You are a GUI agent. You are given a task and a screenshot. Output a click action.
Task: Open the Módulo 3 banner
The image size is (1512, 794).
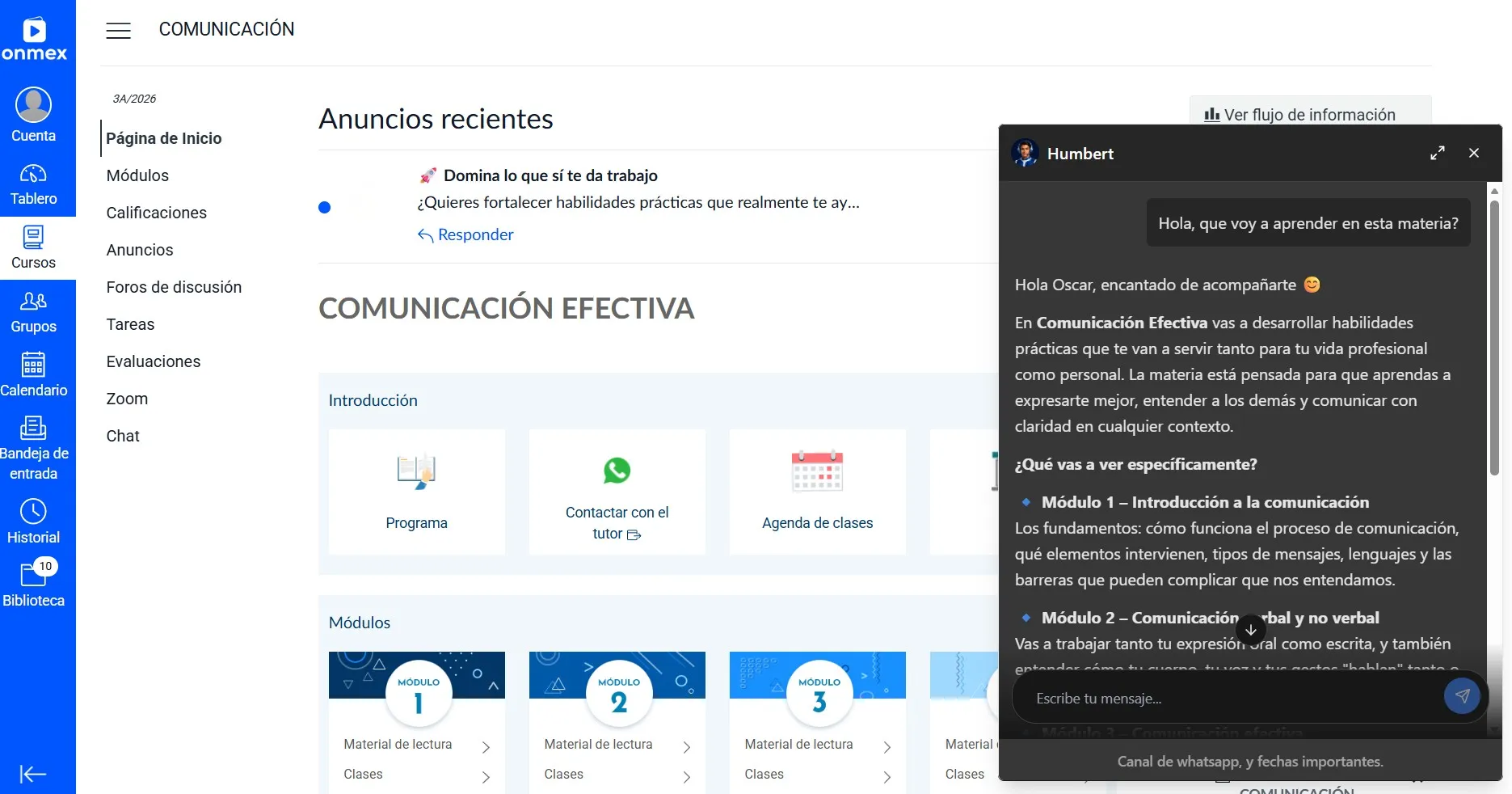(818, 675)
